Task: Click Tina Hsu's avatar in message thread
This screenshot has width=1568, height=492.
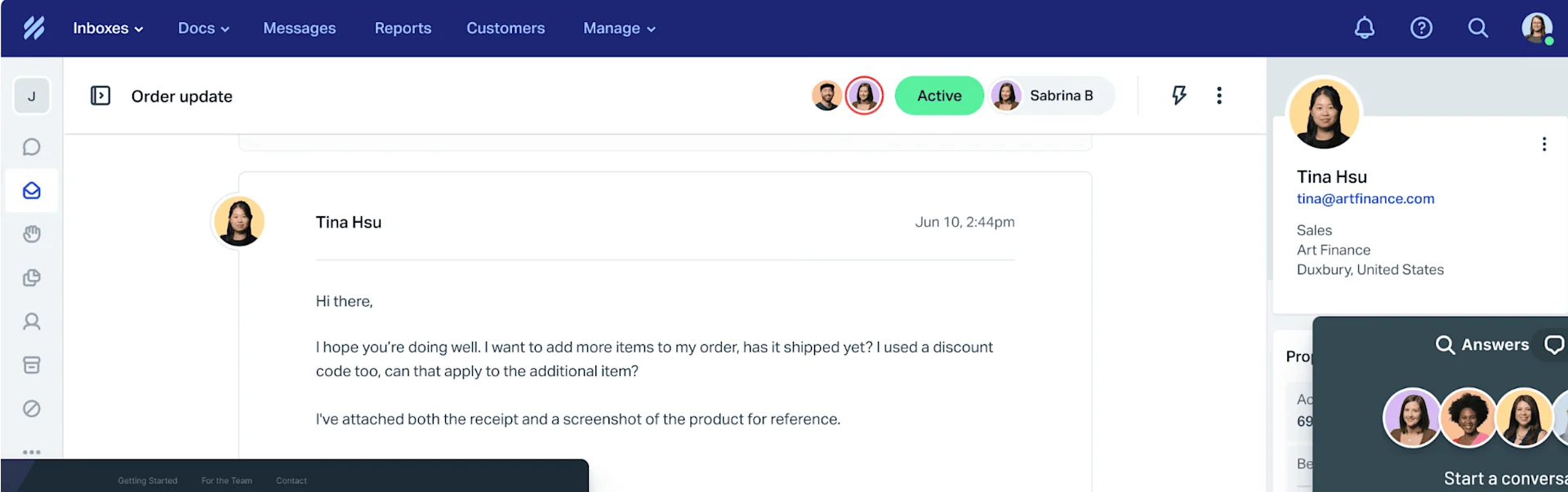Action: pyautogui.click(x=239, y=221)
